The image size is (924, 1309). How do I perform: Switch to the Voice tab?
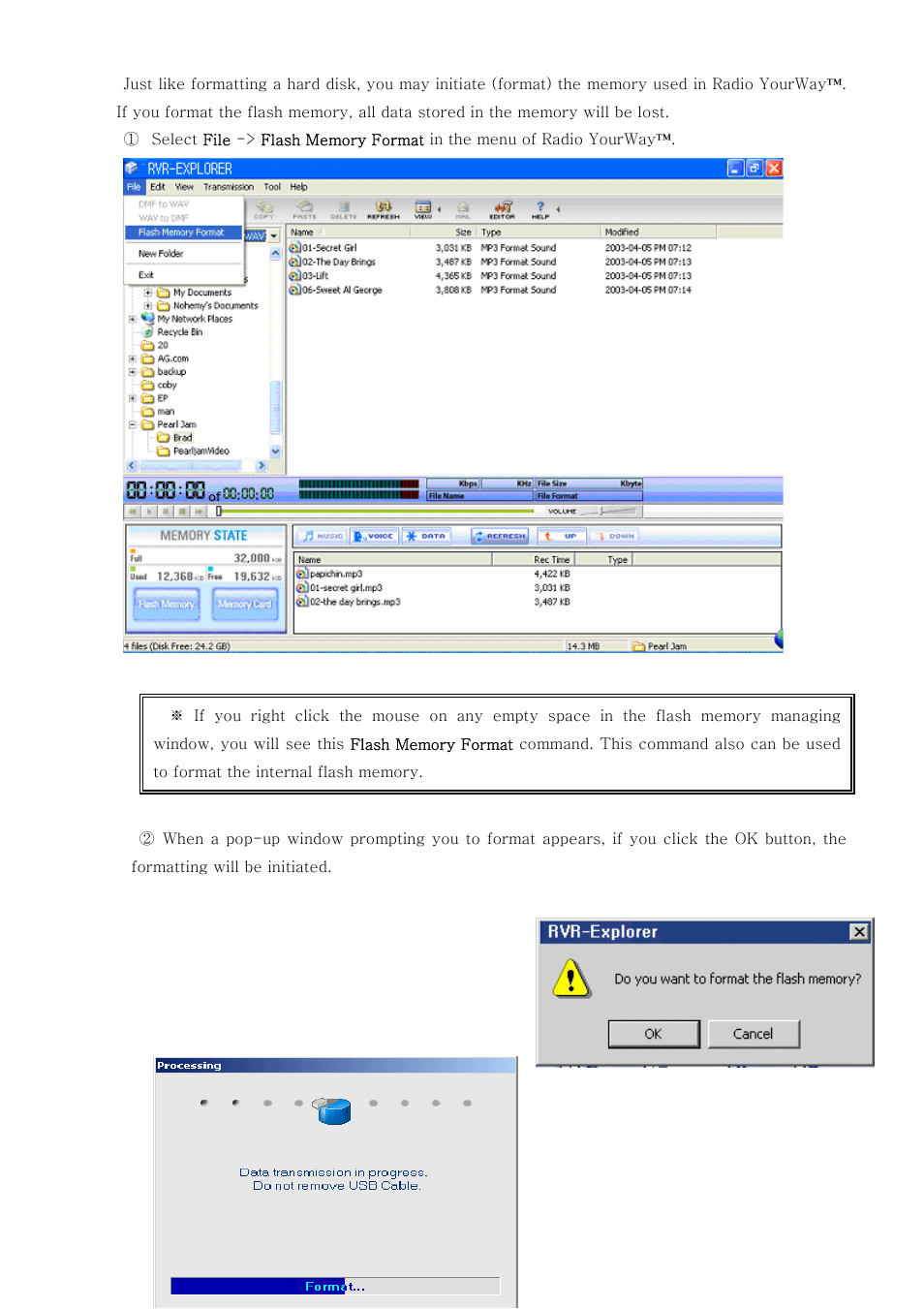375,536
